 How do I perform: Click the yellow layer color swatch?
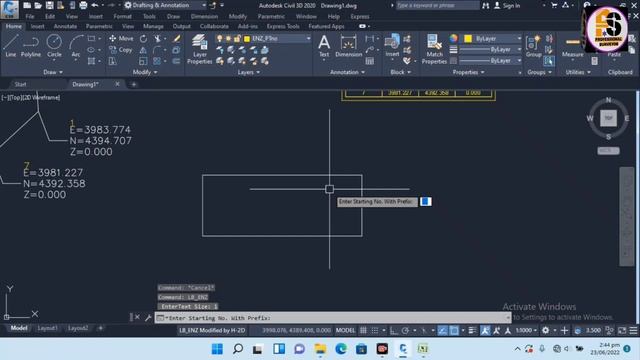coord(247,39)
